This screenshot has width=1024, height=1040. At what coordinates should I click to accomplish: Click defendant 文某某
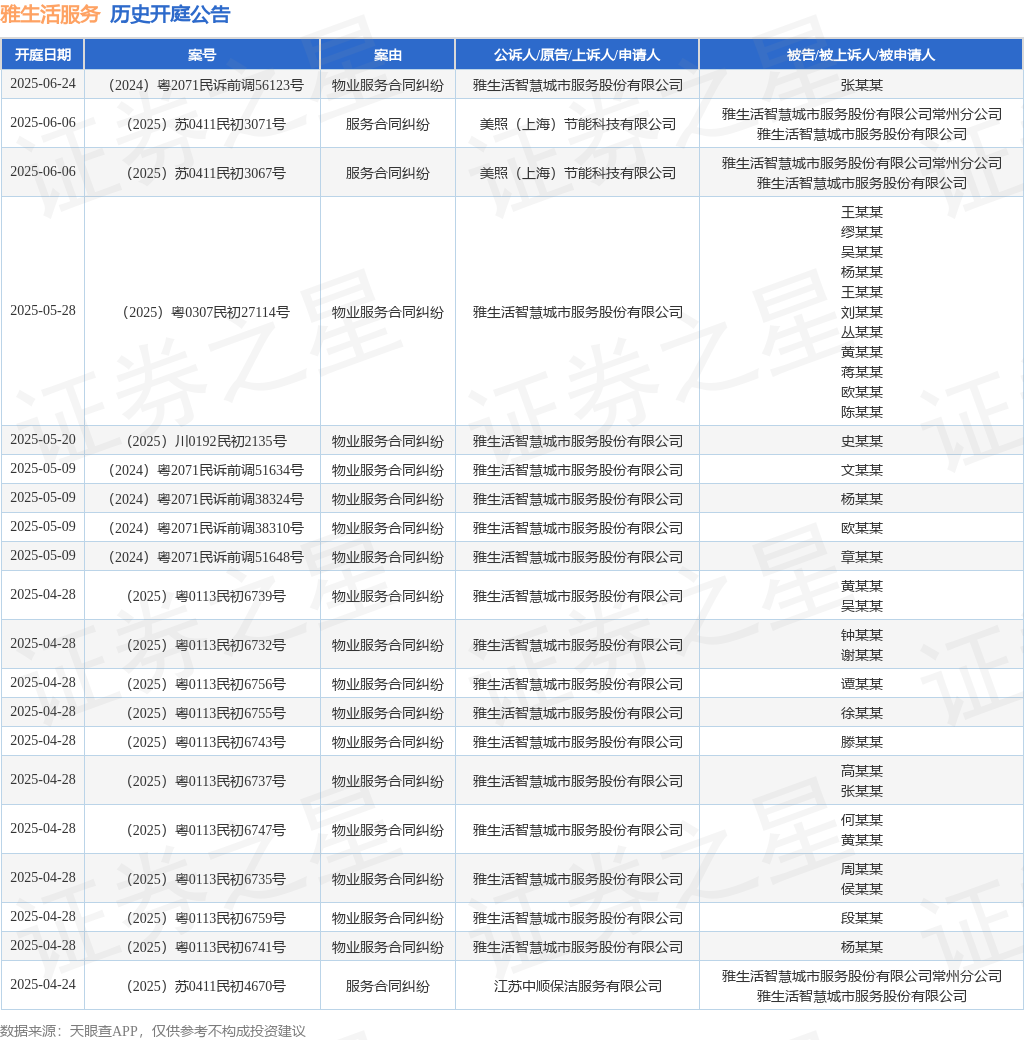pyautogui.click(x=862, y=470)
